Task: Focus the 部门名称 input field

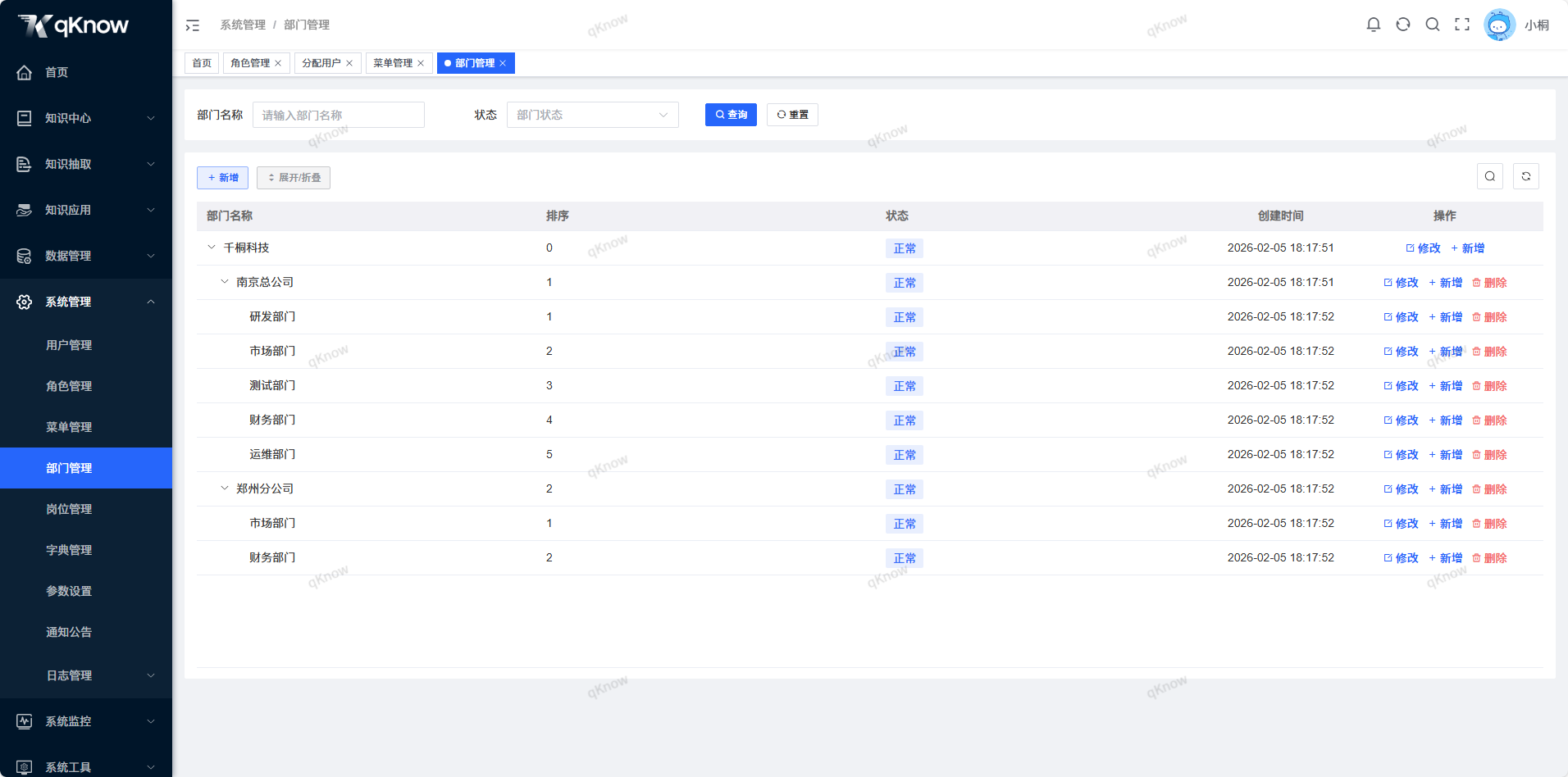Action: pos(339,115)
